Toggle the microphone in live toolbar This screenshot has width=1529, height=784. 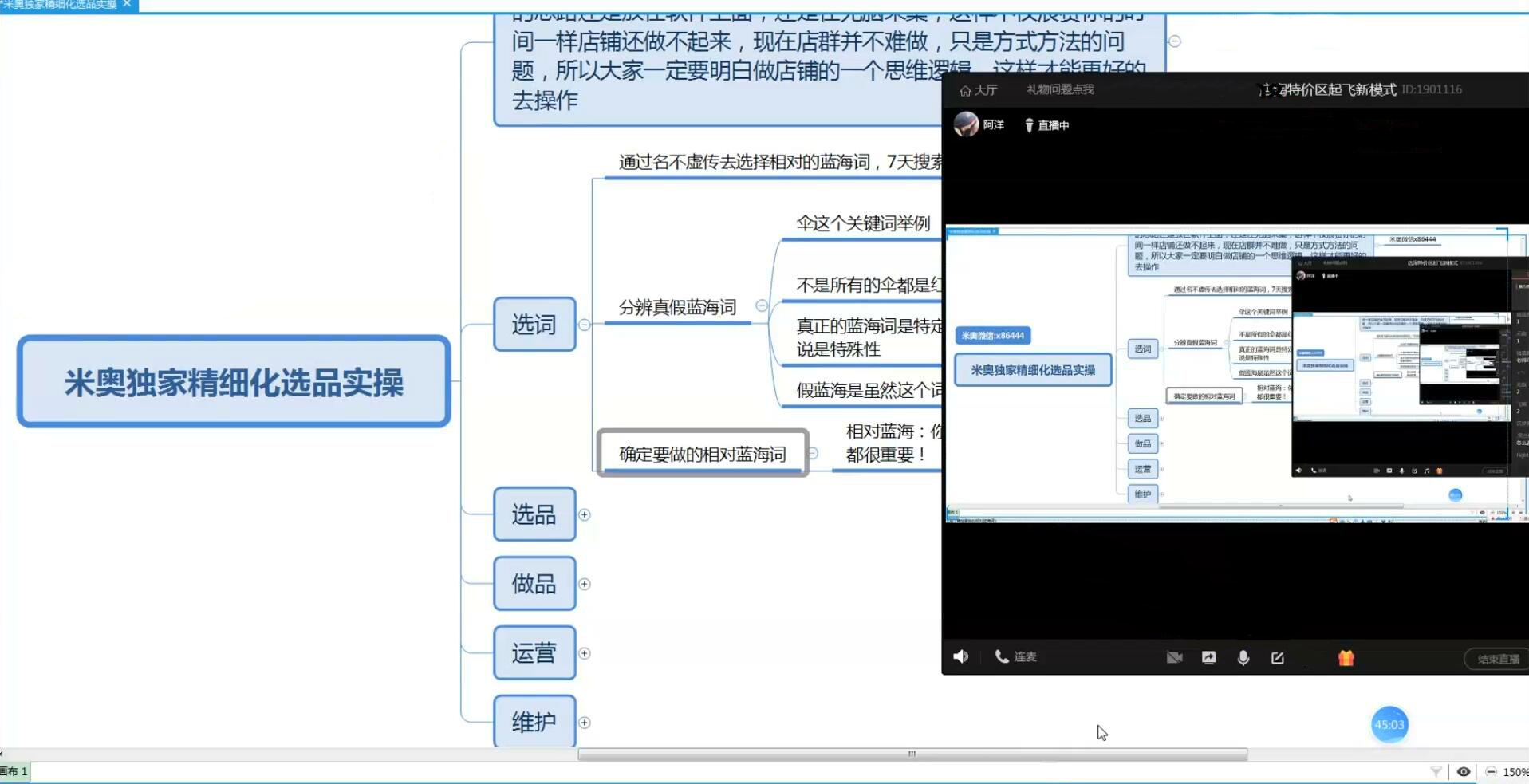(1243, 657)
